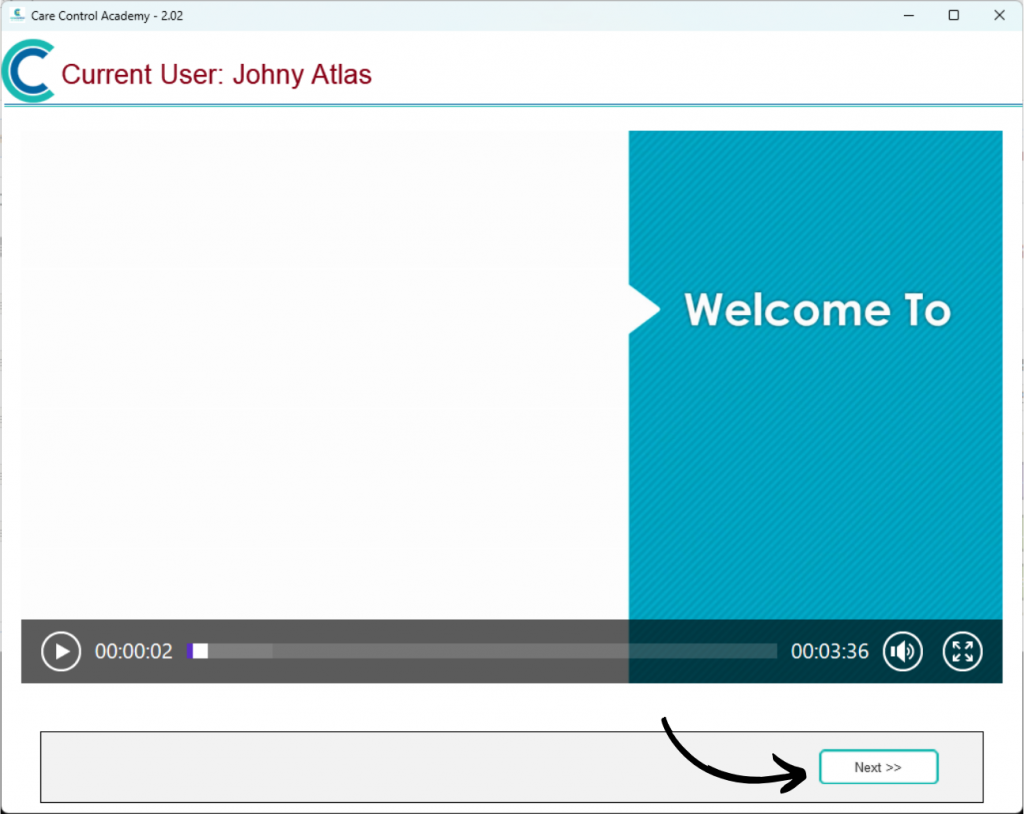The width and height of the screenshot is (1024, 814).
Task: Click the Care Control Academy - 2.02 title text
Action: (107, 16)
